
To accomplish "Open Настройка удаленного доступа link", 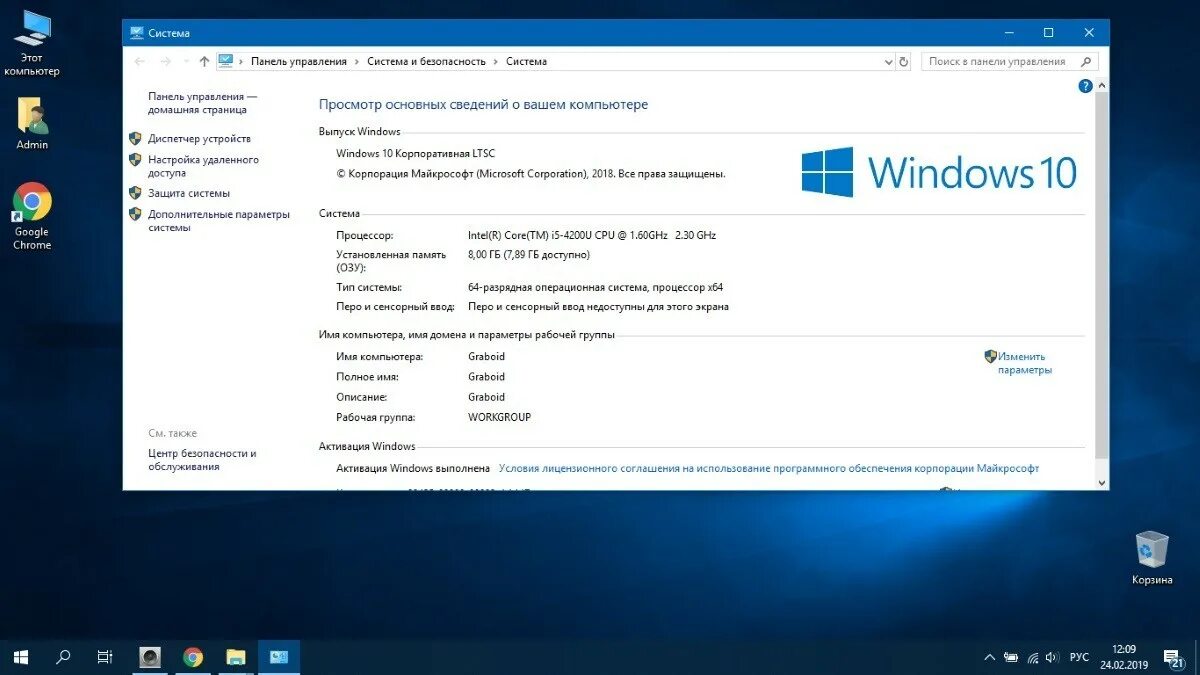I will [203, 166].
